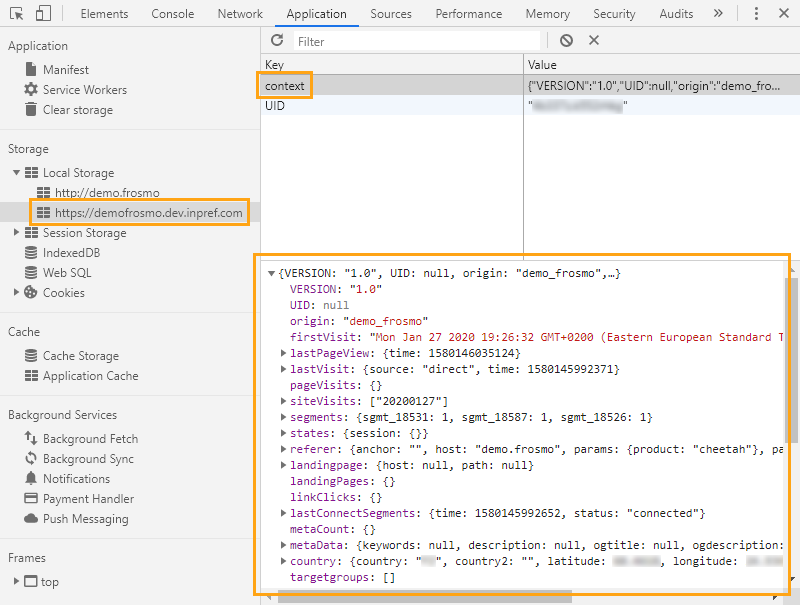Screen dimensions: 800x605
Task: Collapse the context JSON object in preview pane
Action: pyautogui.click(x=271, y=271)
